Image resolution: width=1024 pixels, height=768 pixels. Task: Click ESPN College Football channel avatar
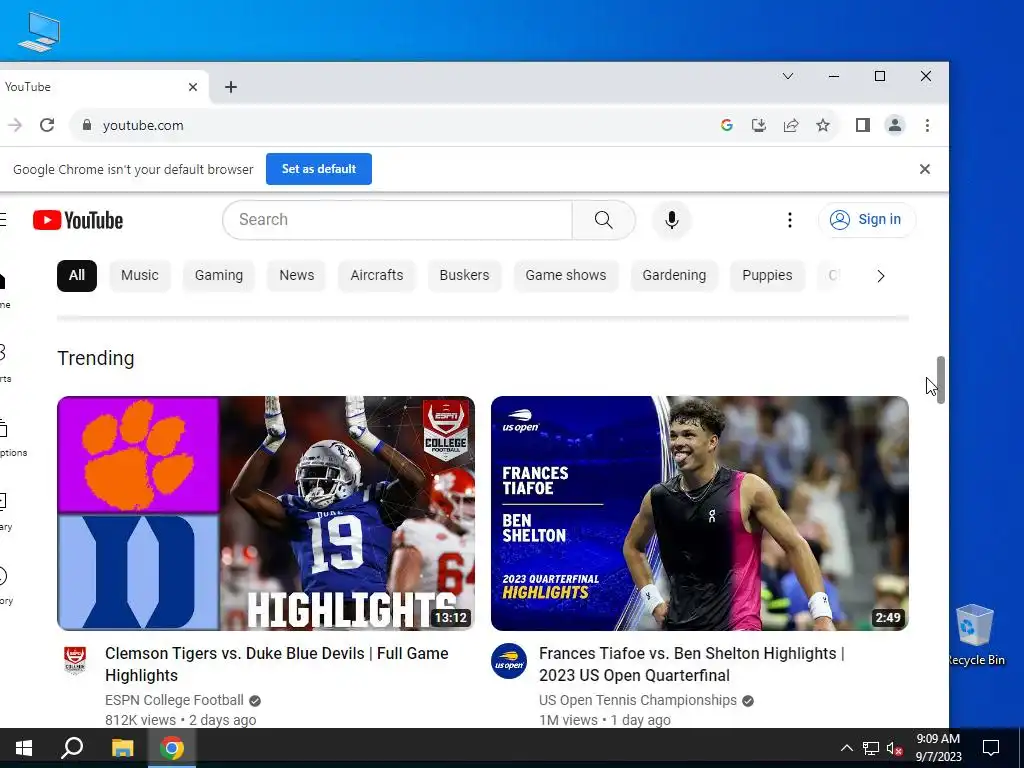(74, 660)
